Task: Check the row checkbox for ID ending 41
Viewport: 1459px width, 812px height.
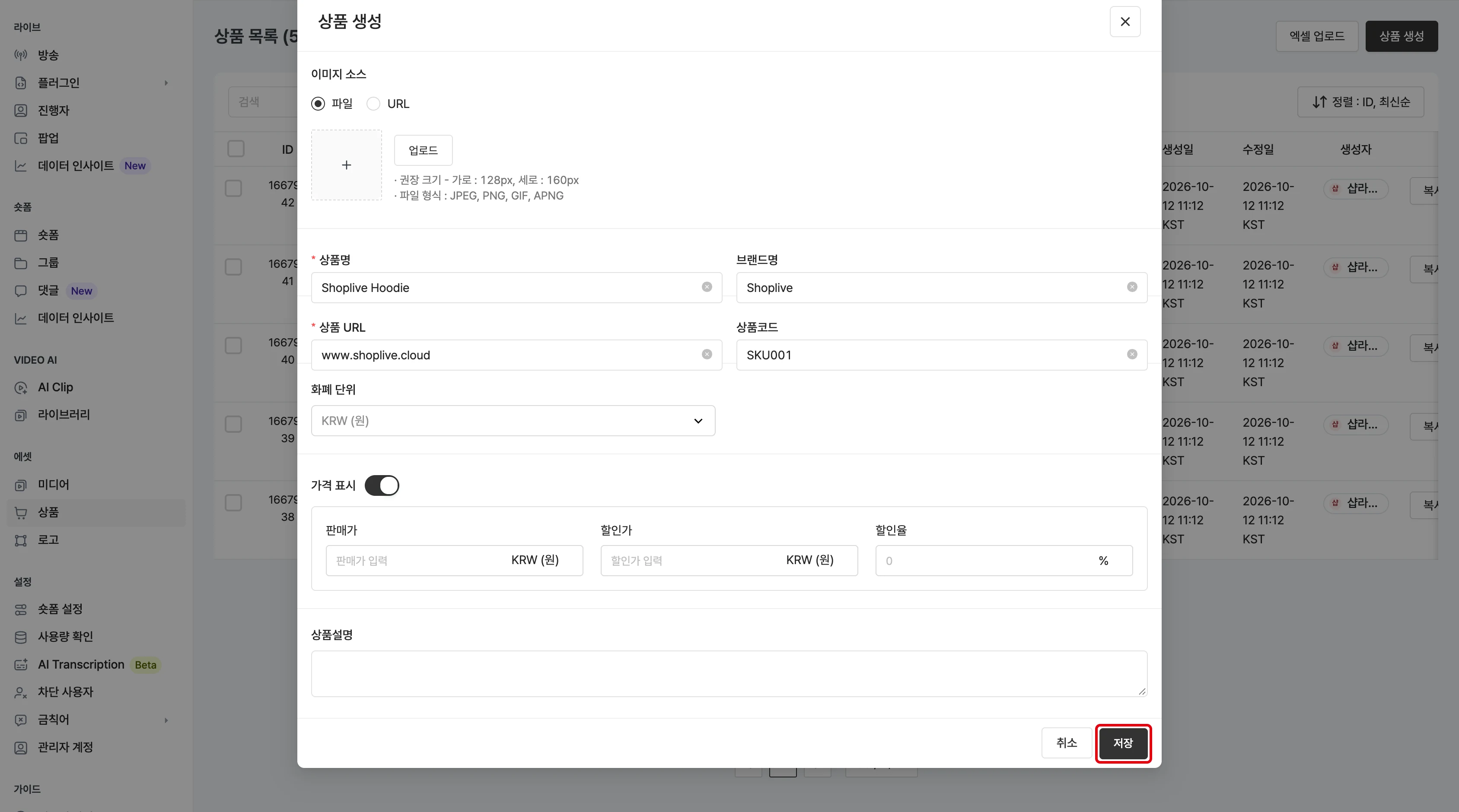Action: [233, 267]
